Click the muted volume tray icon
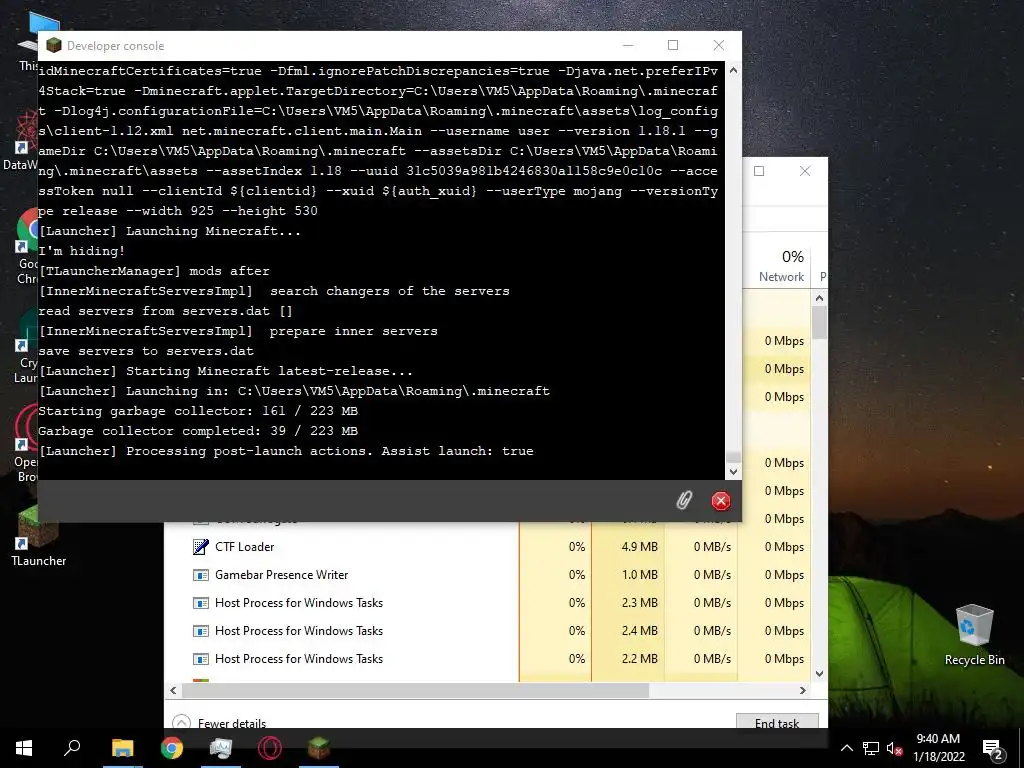This screenshot has width=1024, height=768. (894, 748)
